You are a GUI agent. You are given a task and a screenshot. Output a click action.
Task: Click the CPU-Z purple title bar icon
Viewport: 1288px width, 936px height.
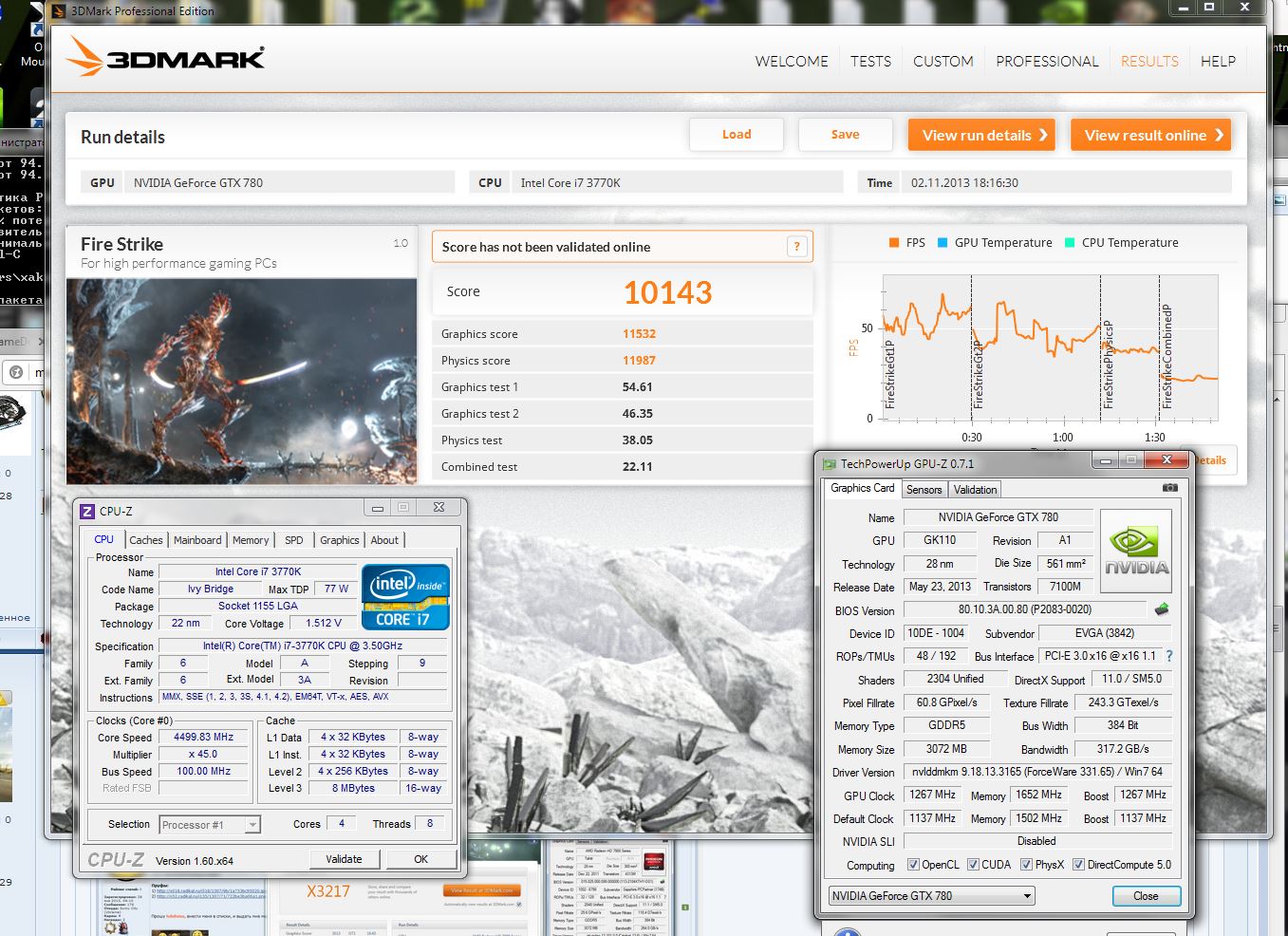coord(87,511)
